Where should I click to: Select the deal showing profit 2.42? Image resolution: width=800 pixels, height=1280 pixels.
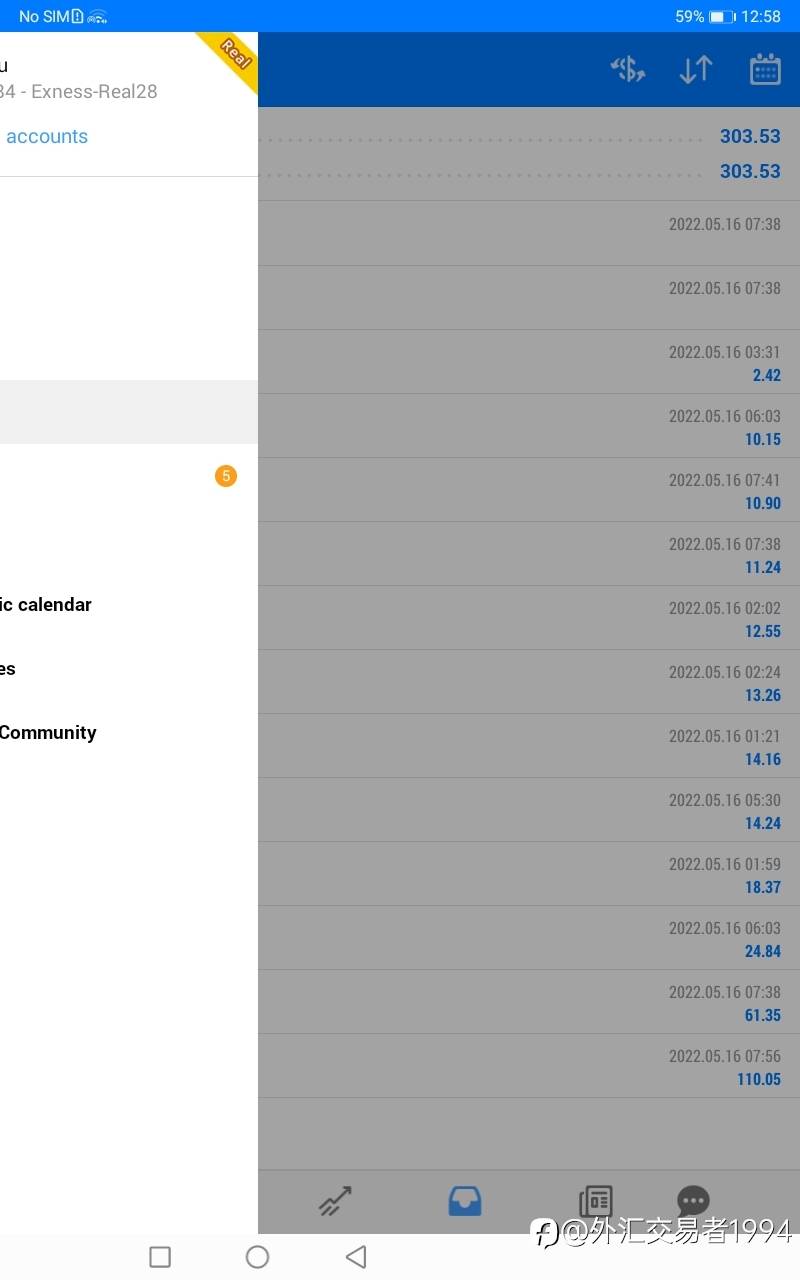[x=528, y=362]
